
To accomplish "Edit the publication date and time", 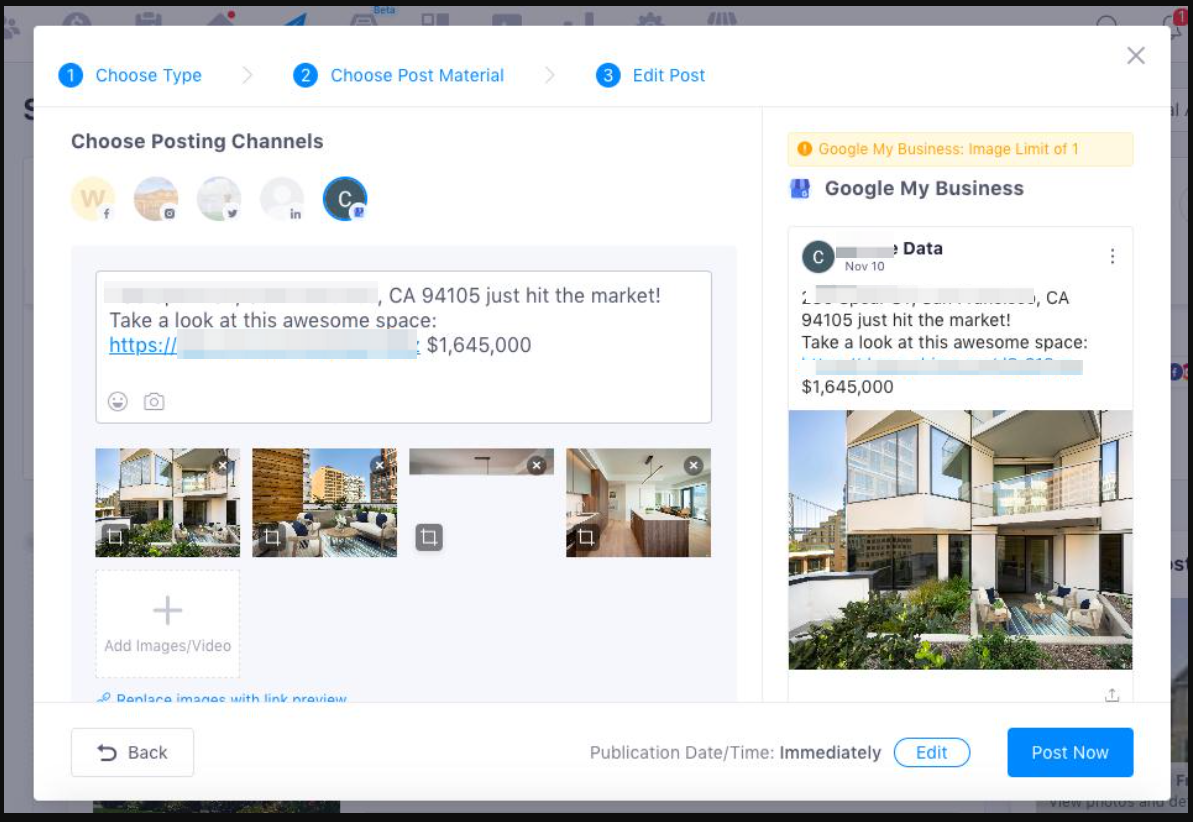I will pos(931,753).
